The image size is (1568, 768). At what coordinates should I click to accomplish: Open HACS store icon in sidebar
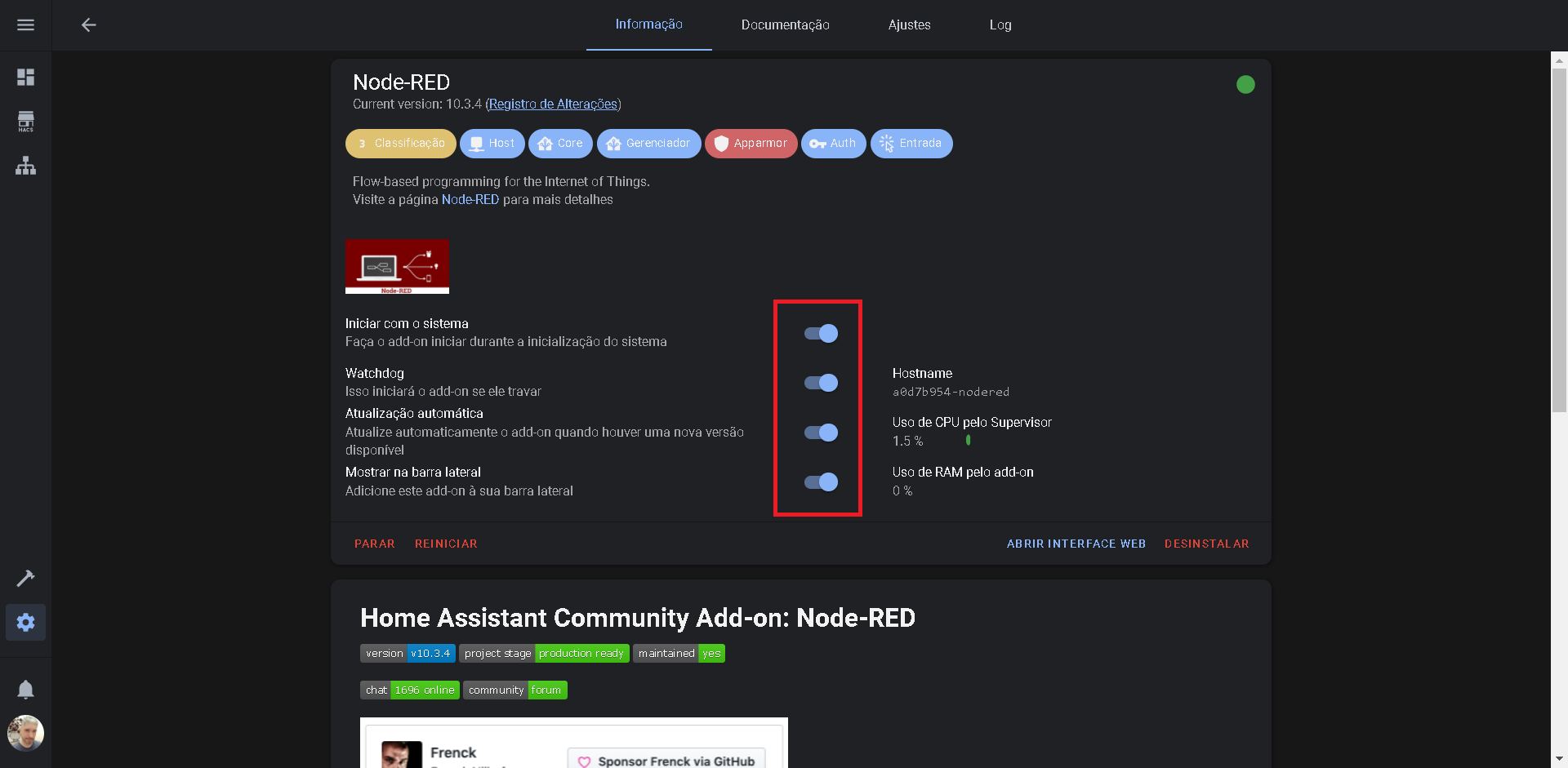pyautogui.click(x=25, y=122)
